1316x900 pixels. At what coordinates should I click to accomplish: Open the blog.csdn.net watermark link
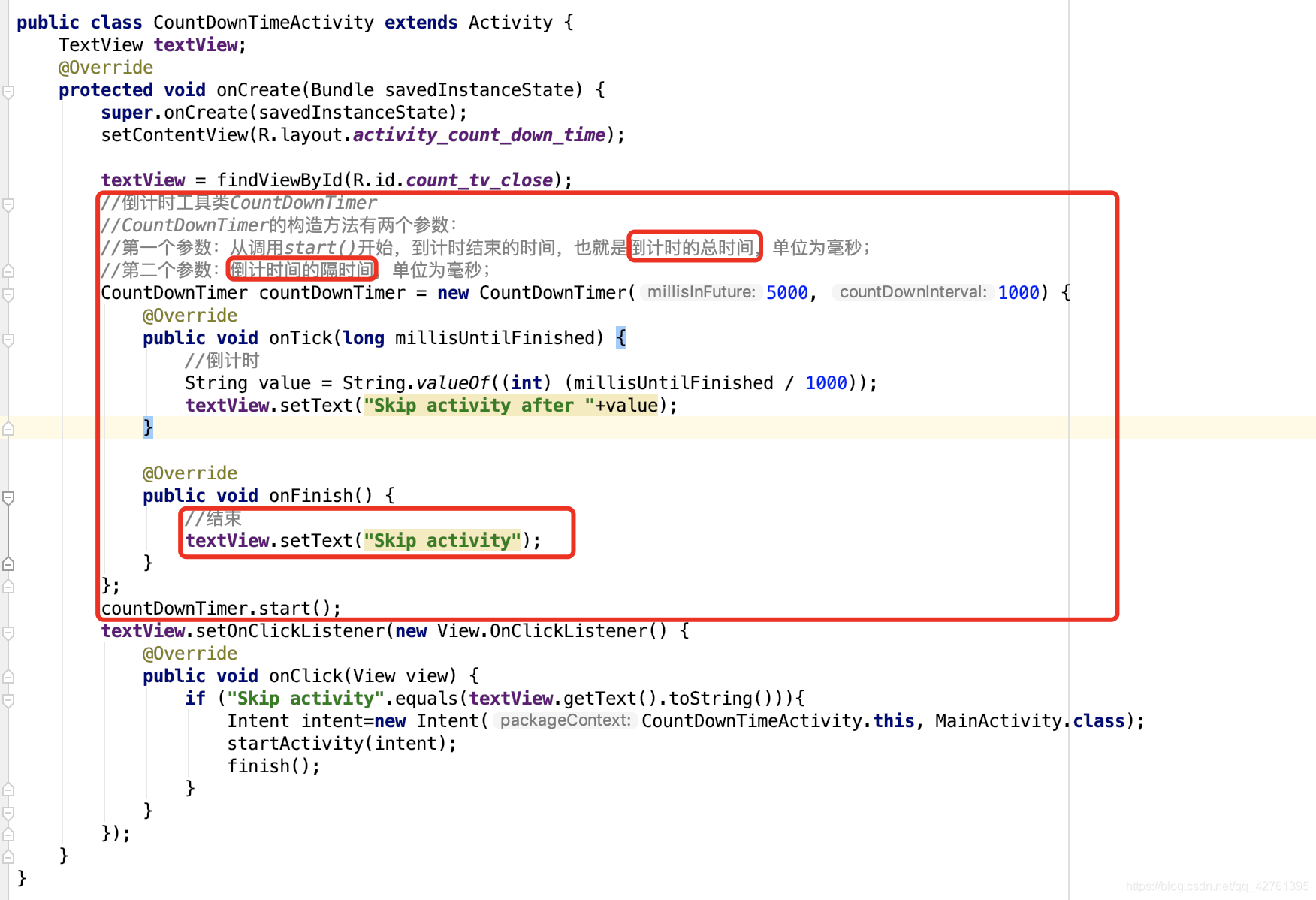[x=1217, y=886]
